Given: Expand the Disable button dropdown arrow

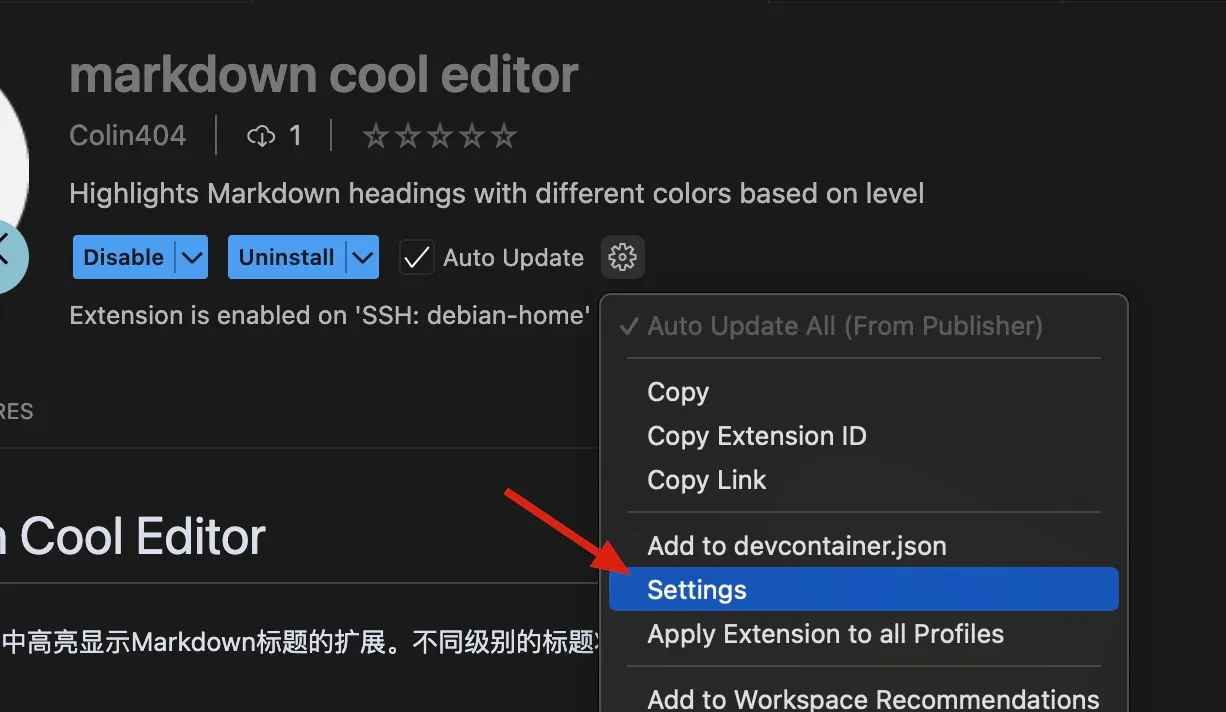Looking at the screenshot, I should (193, 258).
